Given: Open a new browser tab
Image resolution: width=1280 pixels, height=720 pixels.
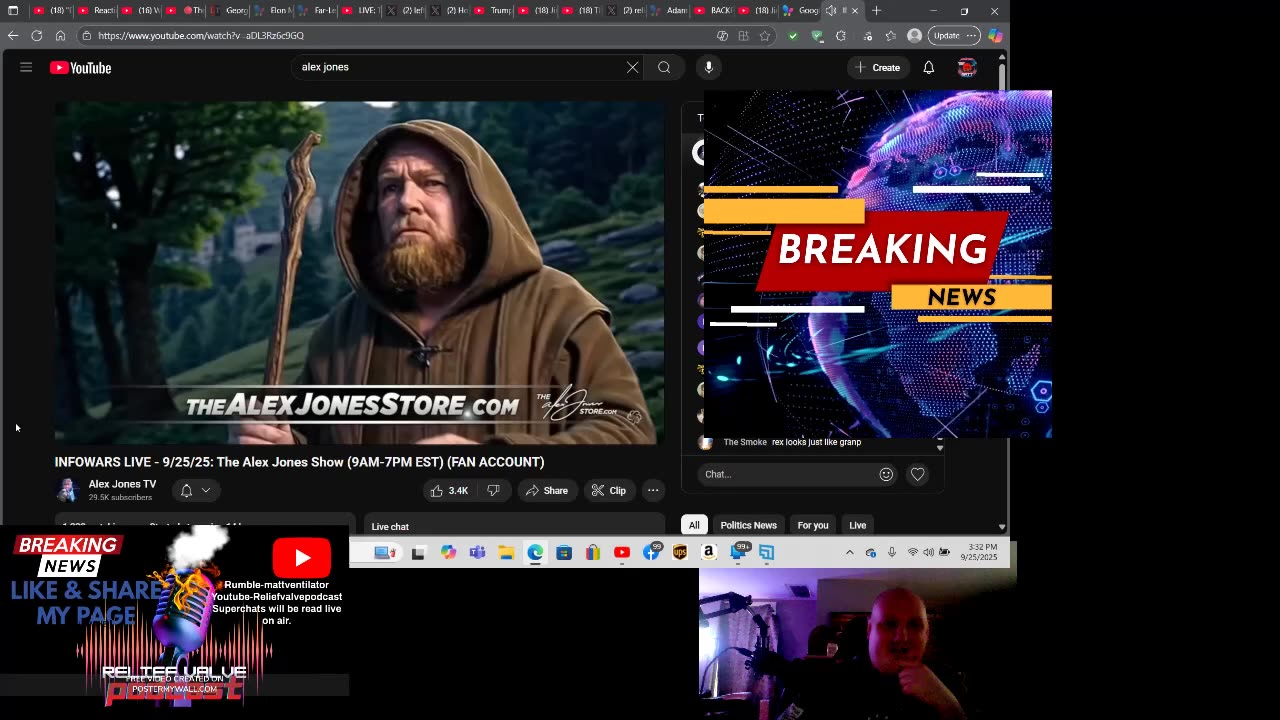Looking at the screenshot, I should pos(876,11).
